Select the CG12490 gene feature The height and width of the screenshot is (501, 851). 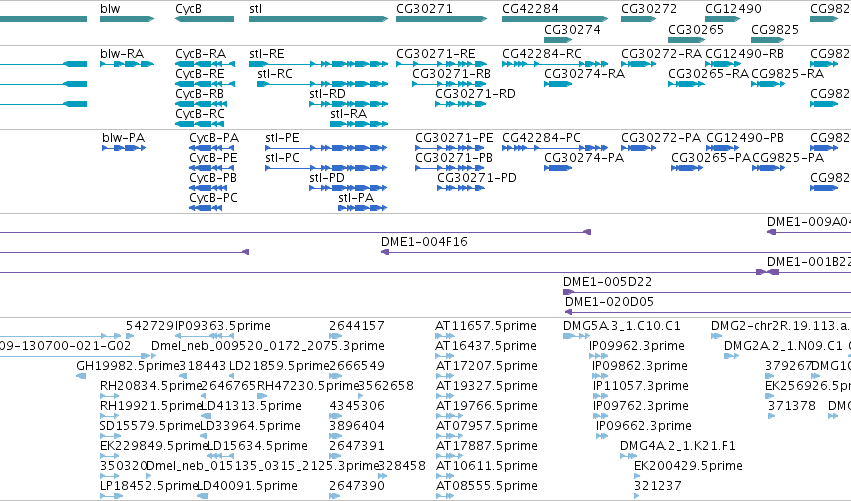tap(722, 19)
